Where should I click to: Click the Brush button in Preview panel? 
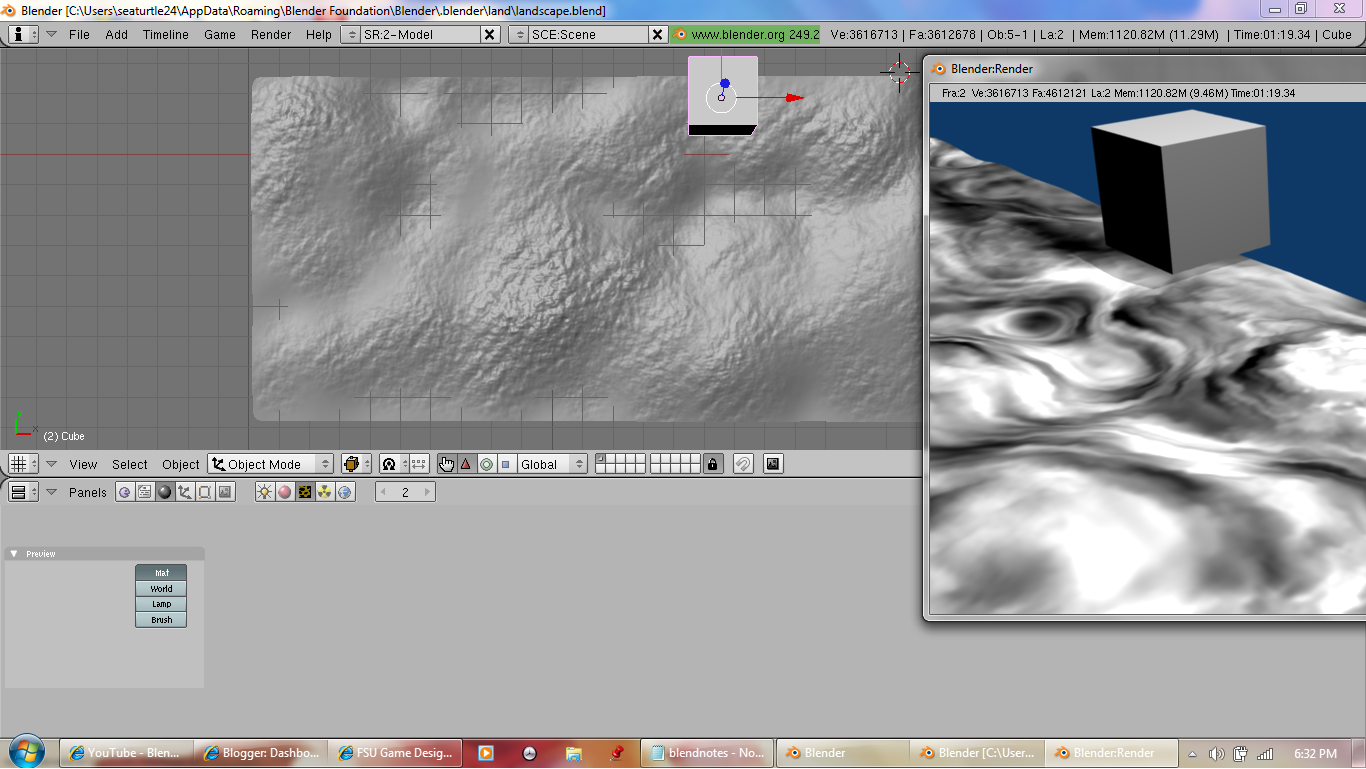(x=161, y=620)
